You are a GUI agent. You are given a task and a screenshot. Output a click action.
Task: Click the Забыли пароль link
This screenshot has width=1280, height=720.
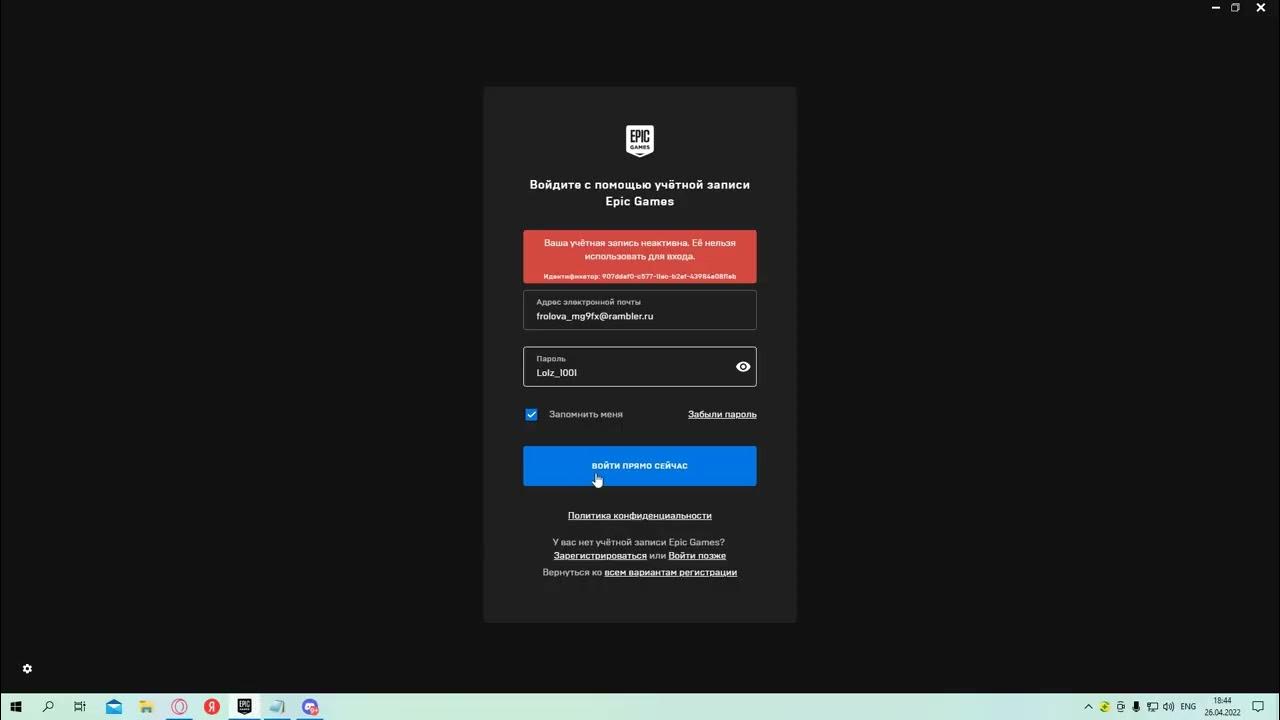(722, 414)
